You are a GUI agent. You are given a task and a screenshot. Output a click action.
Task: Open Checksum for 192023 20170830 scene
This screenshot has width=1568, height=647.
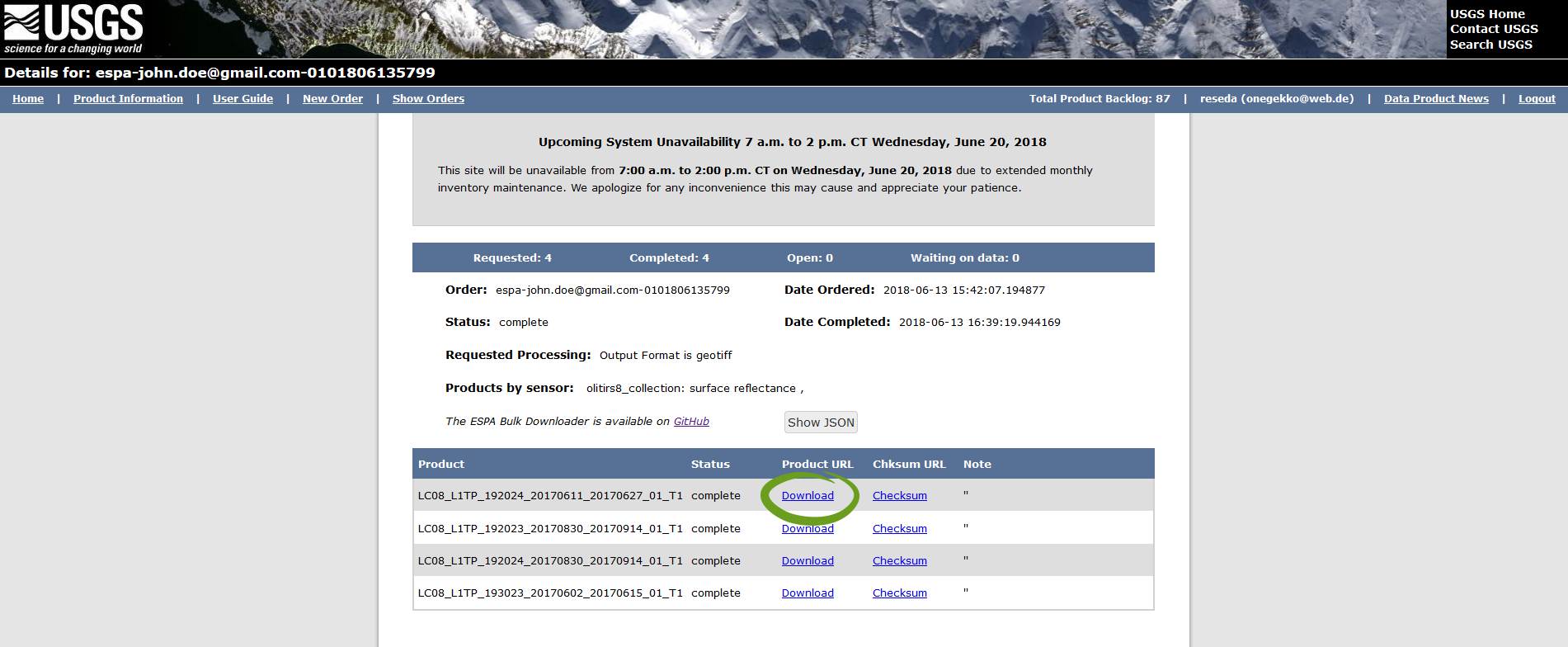899,529
